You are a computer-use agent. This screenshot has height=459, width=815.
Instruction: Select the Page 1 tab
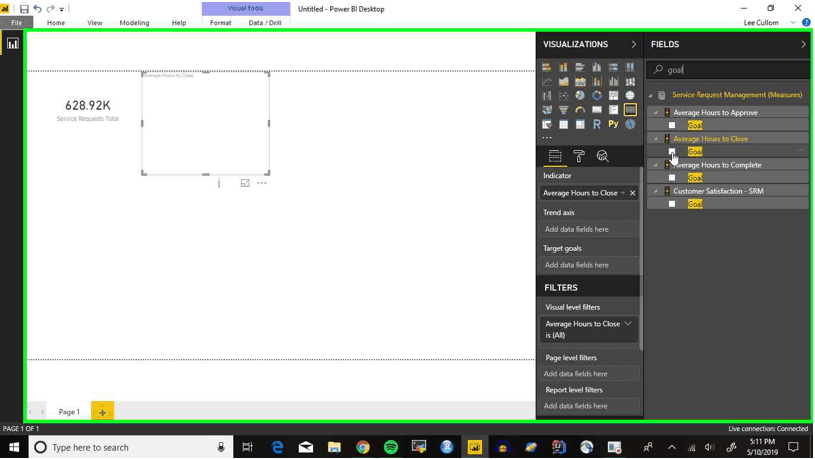point(69,412)
